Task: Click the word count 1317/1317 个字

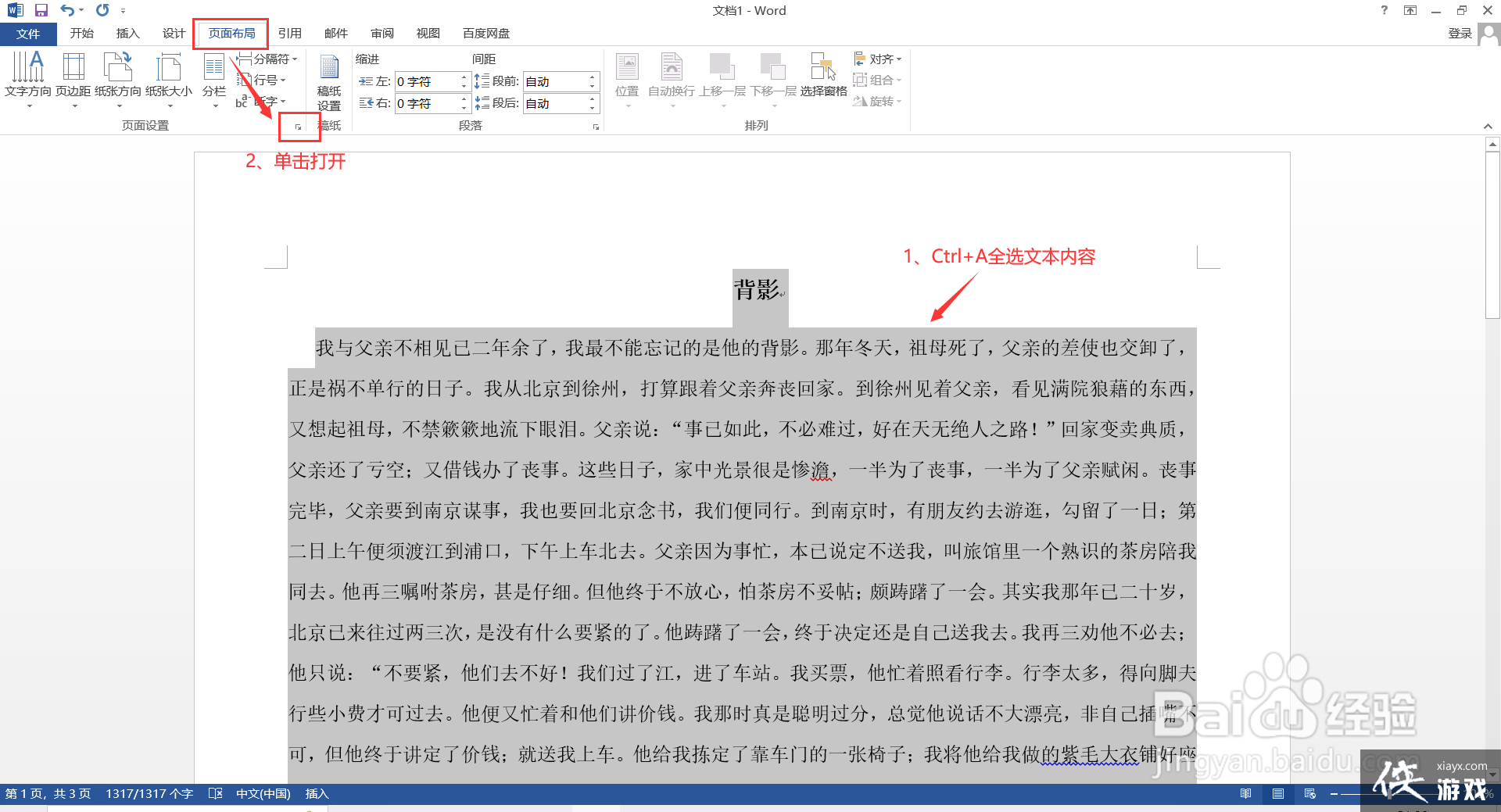Action: [149, 794]
